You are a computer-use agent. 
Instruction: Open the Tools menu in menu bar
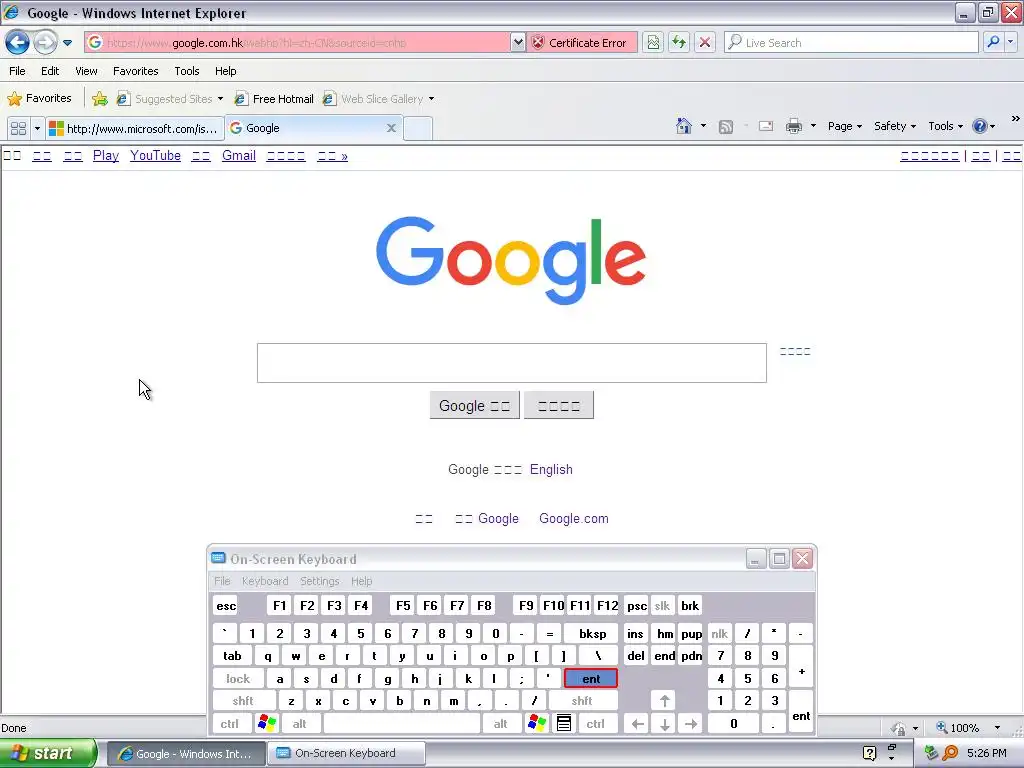187,71
